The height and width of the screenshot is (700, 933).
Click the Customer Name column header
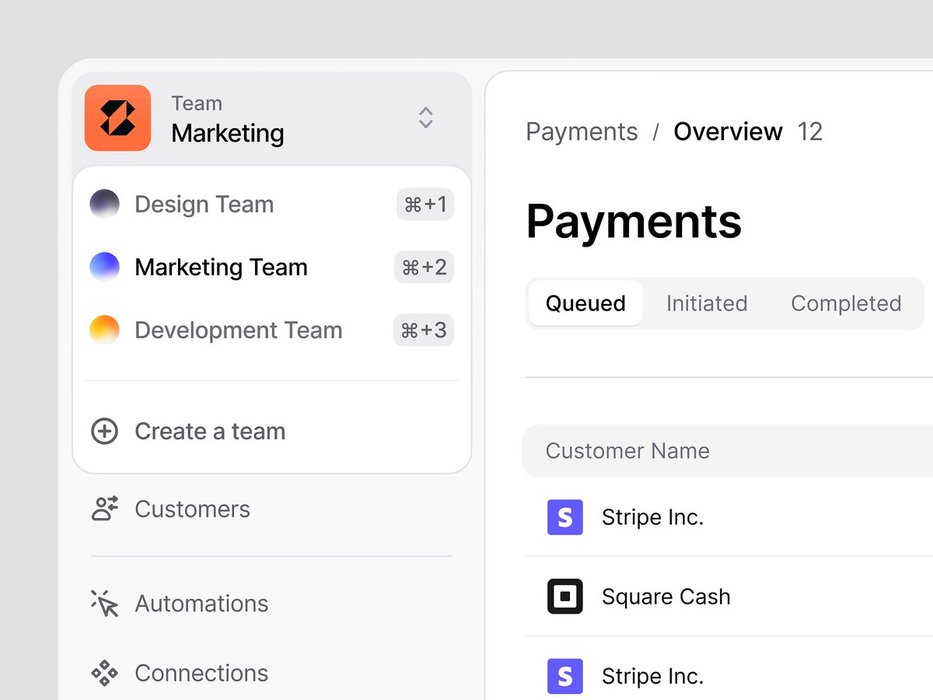pyautogui.click(x=628, y=451)
